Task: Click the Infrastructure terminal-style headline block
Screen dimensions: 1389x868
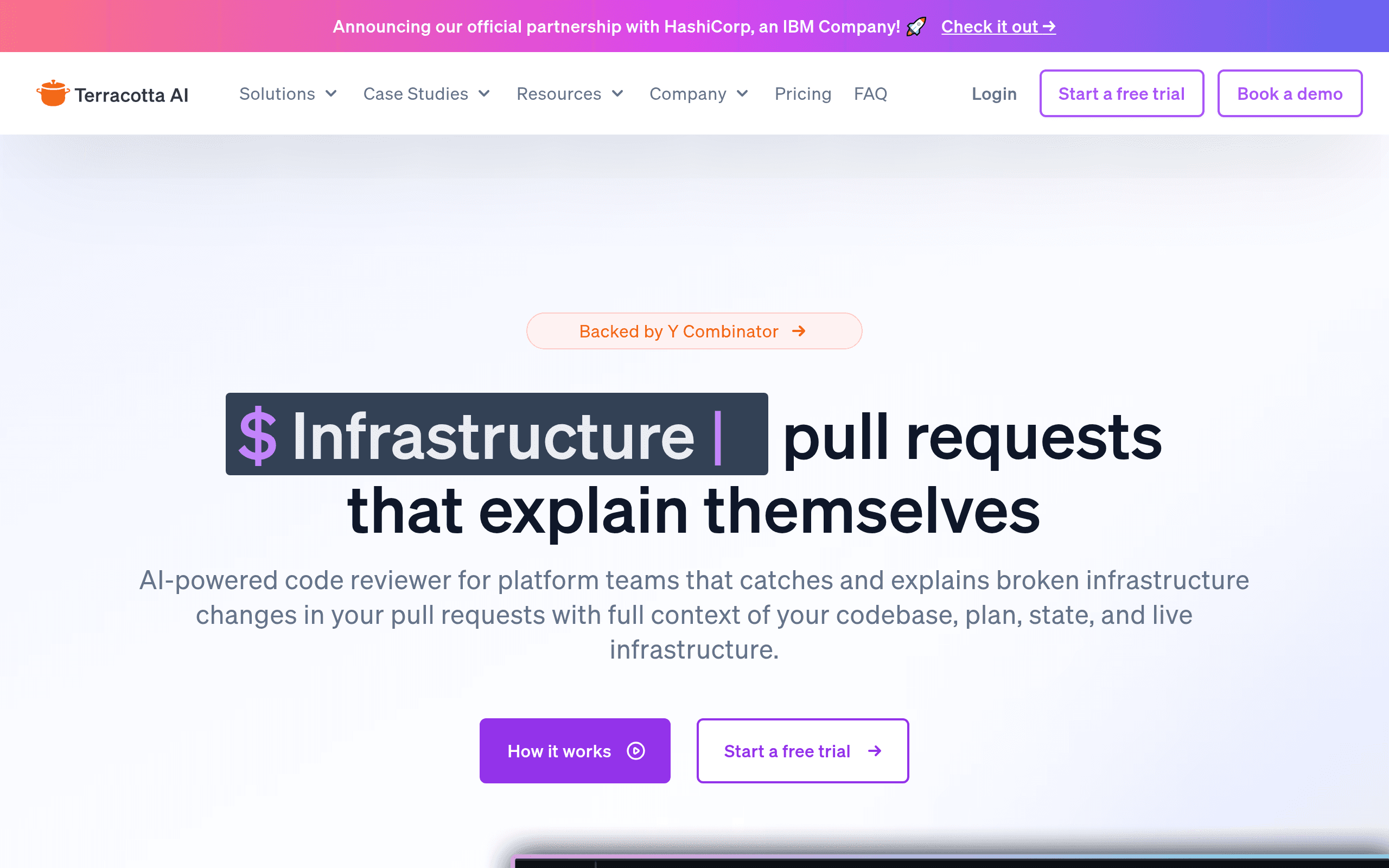Action: pyautogui.click(x=497, y=434)
